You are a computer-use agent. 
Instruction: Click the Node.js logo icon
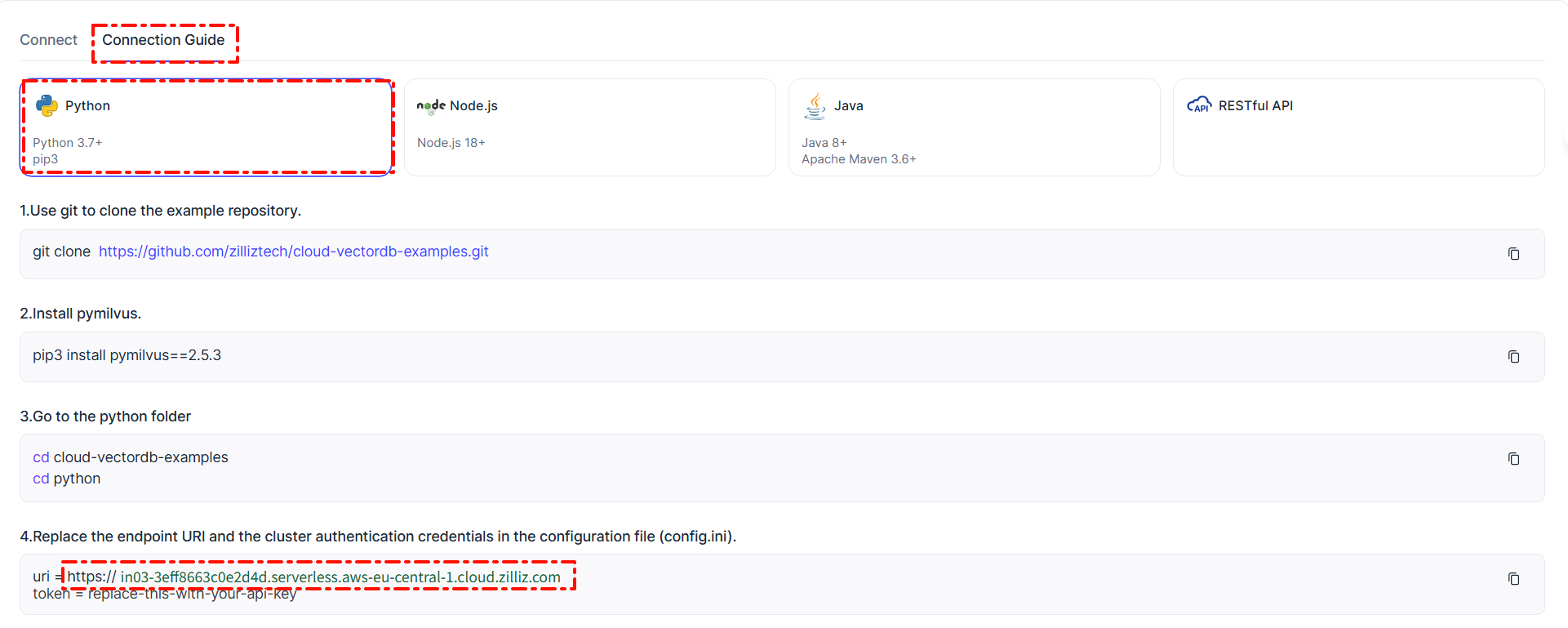[x=431, y=106]
